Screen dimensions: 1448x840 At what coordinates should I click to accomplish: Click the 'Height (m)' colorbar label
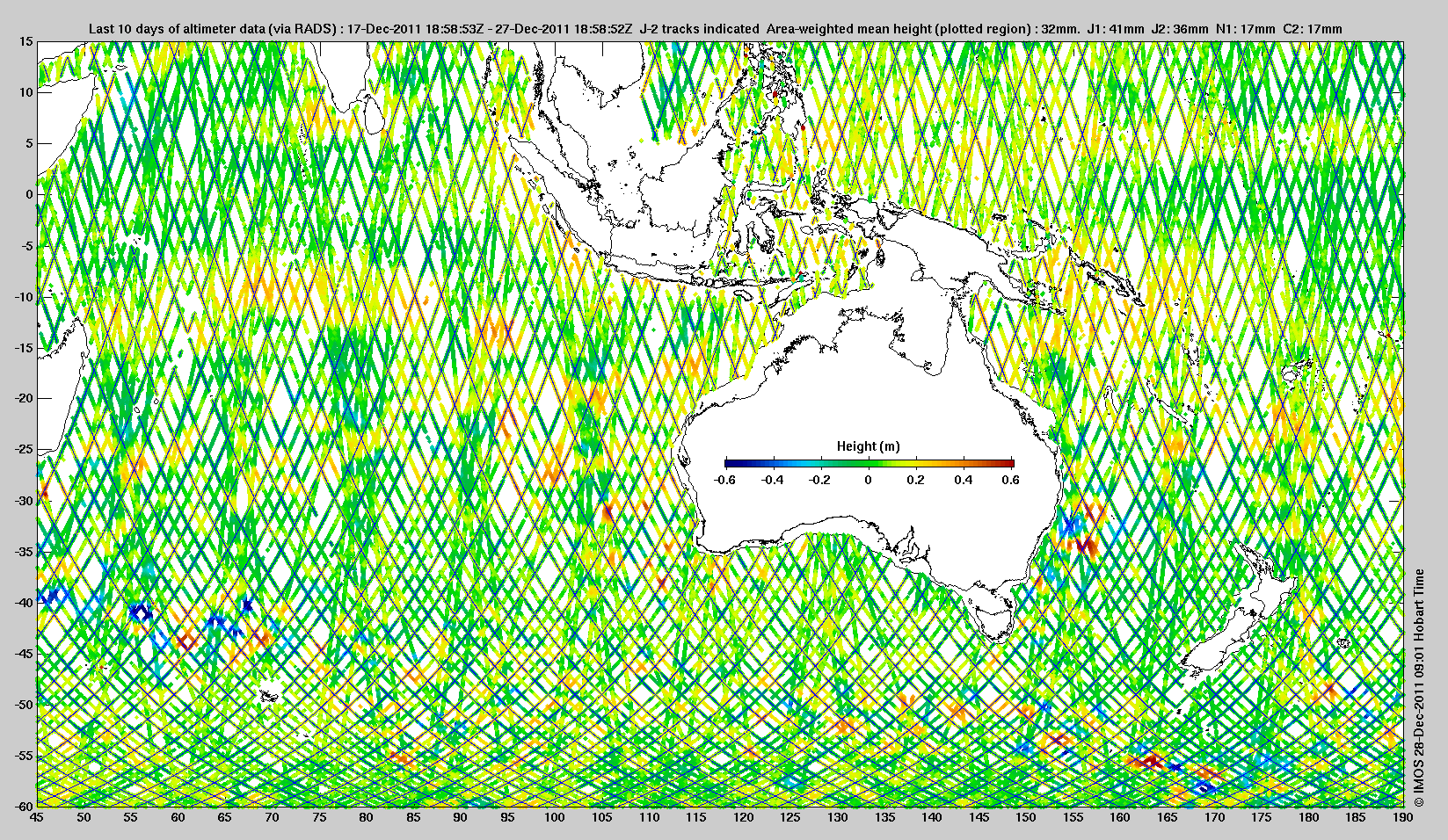[x=868, y=446]
